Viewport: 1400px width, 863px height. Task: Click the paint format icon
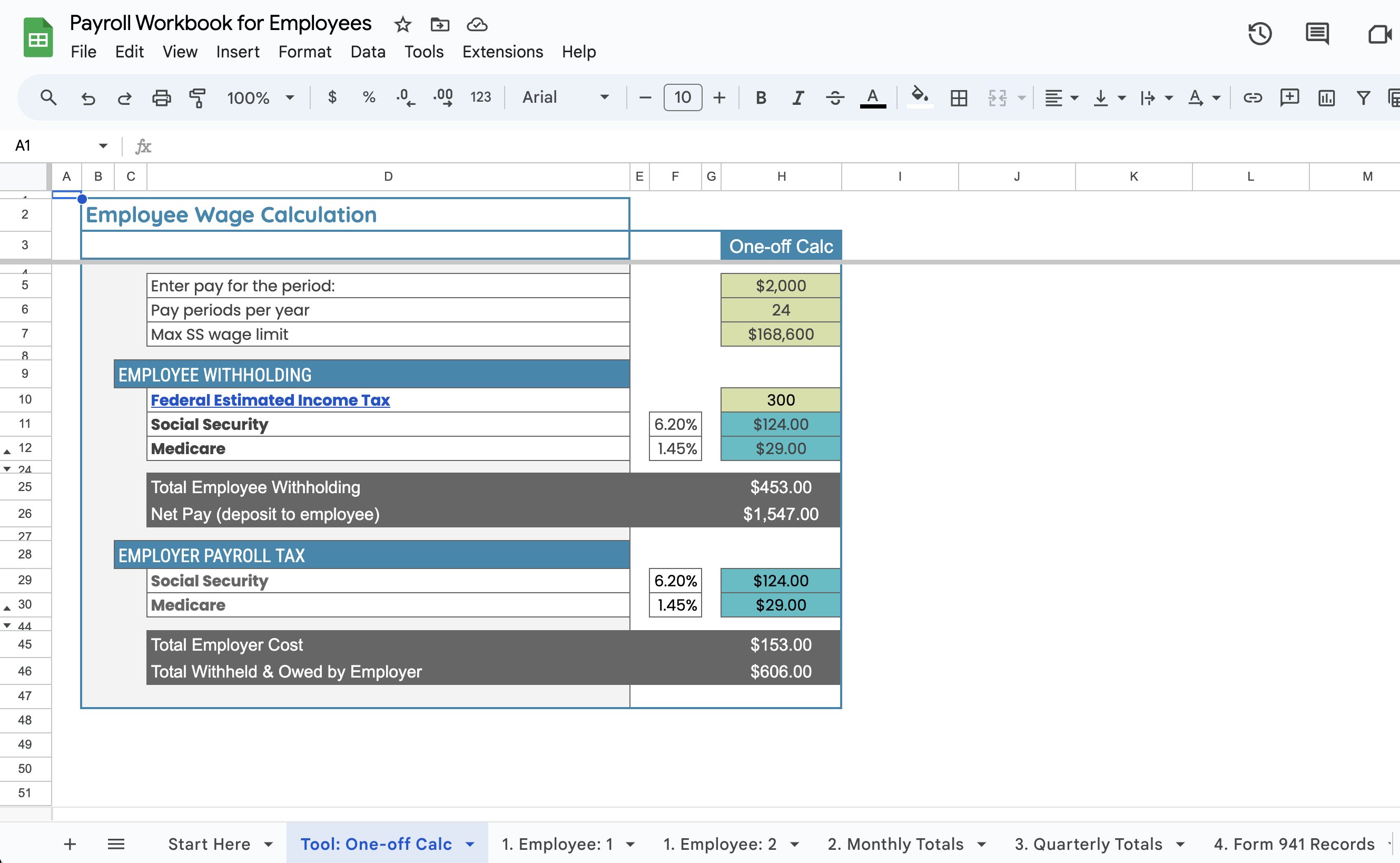pos(198,97)
